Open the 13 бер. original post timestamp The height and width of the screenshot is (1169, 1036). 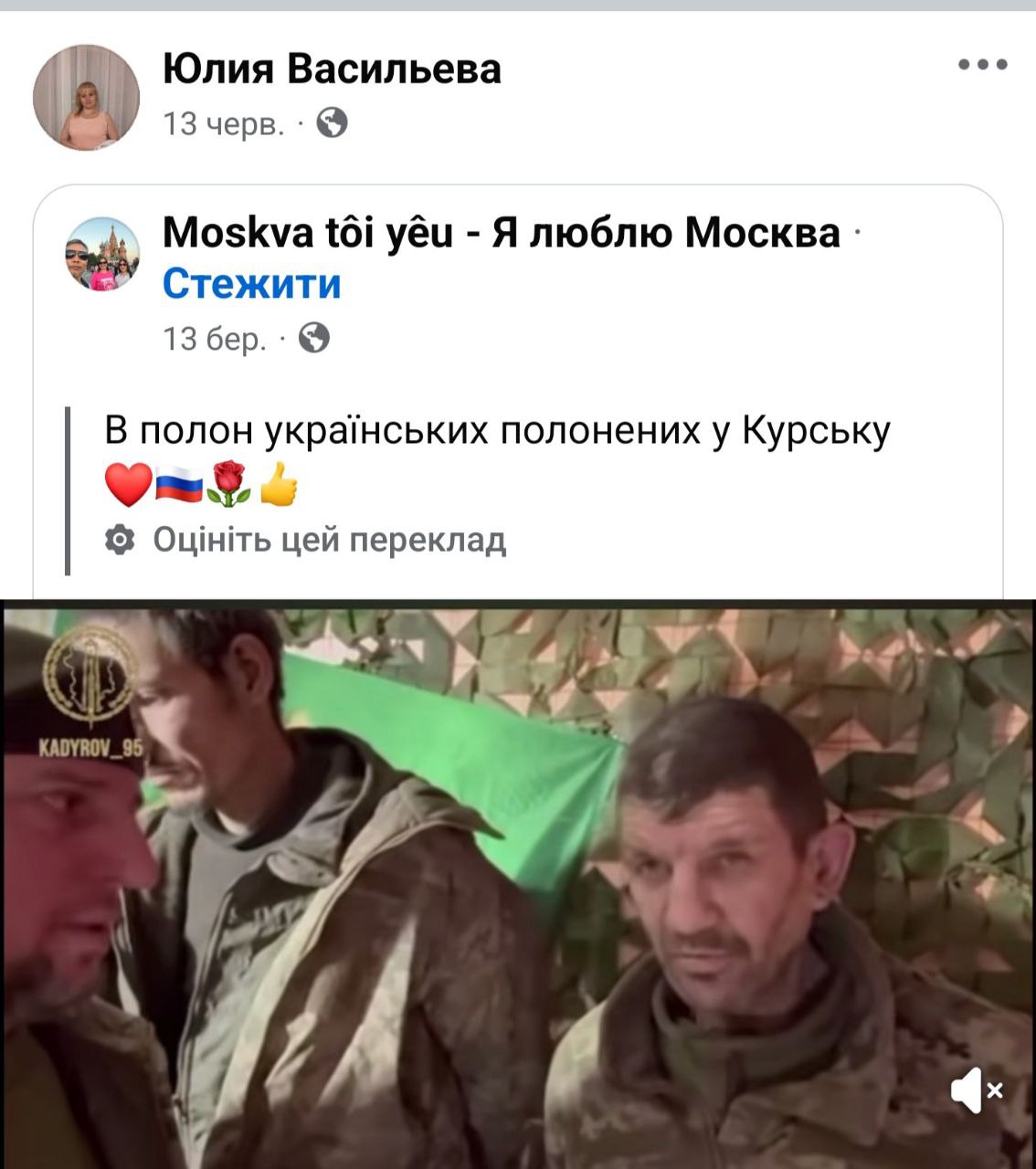coord(215,340)
